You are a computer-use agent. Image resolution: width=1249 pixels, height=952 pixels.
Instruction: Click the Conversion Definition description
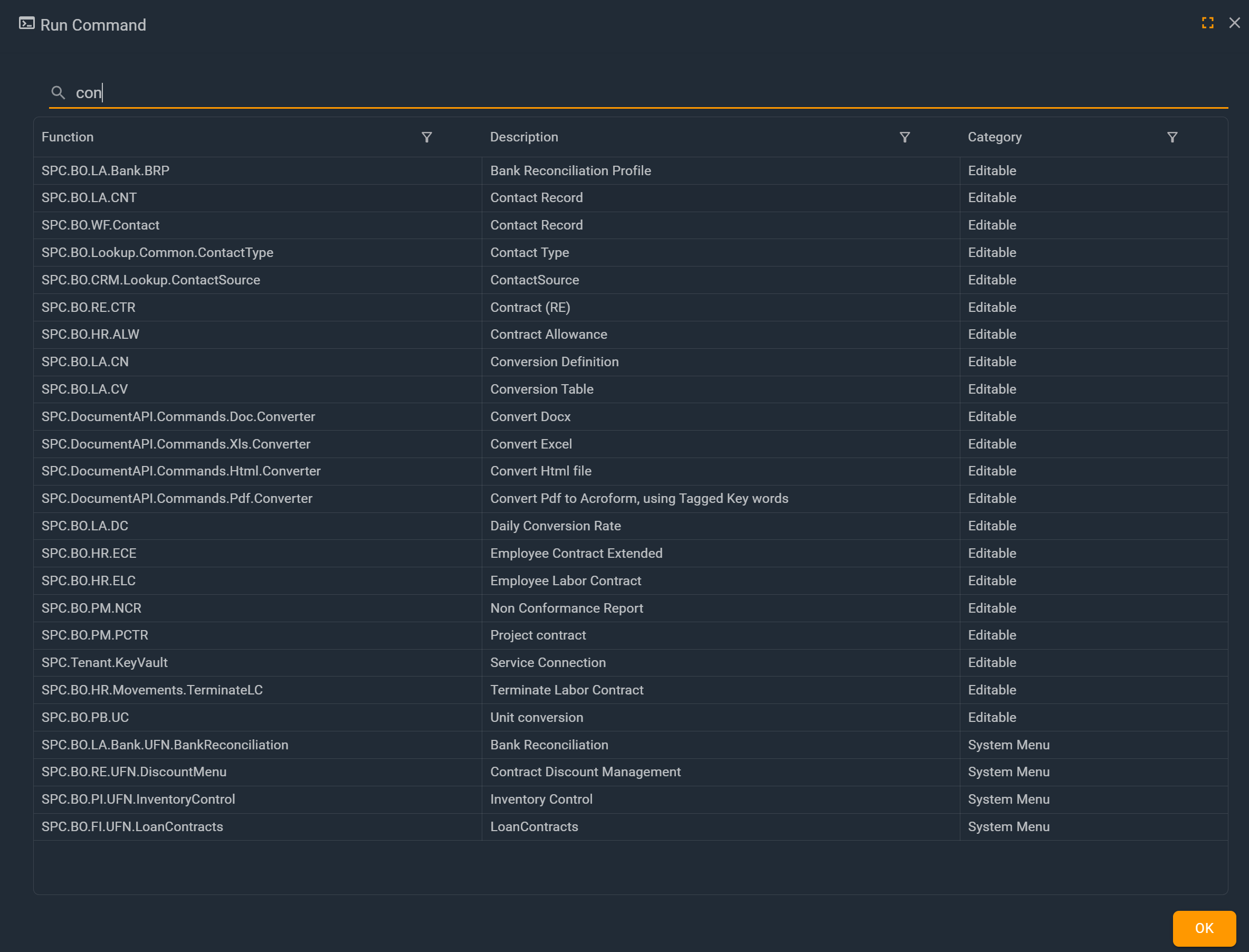coord(554,361)
